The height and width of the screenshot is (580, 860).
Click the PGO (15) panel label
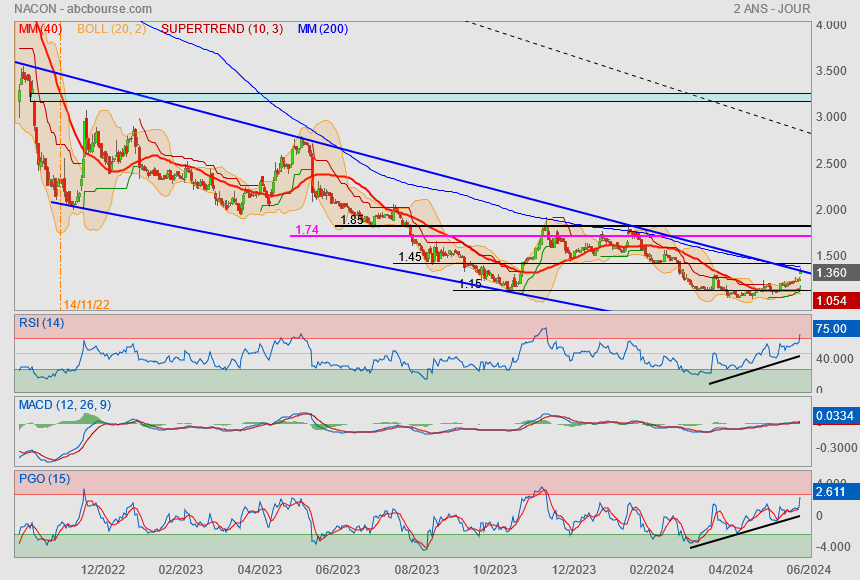pyautogui.click(x=44, y=478)
